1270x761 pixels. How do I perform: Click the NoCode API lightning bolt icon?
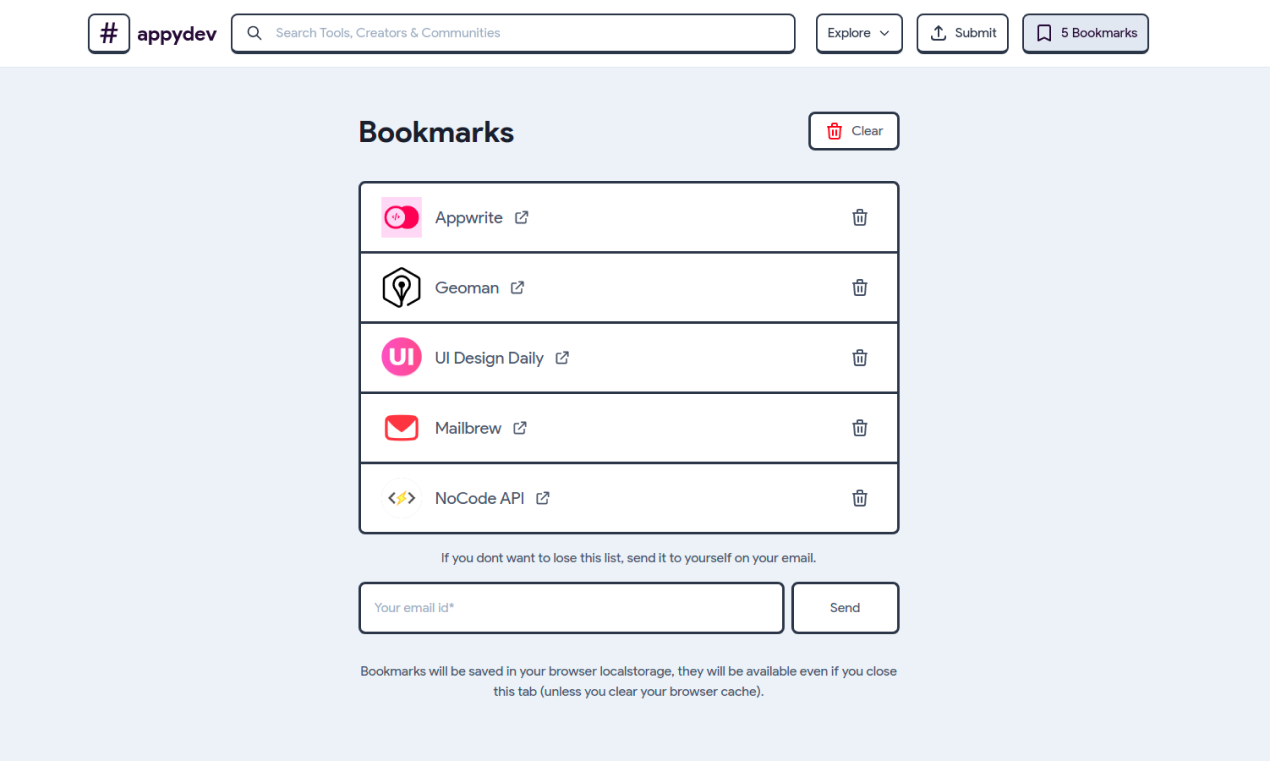click(401, 497)
